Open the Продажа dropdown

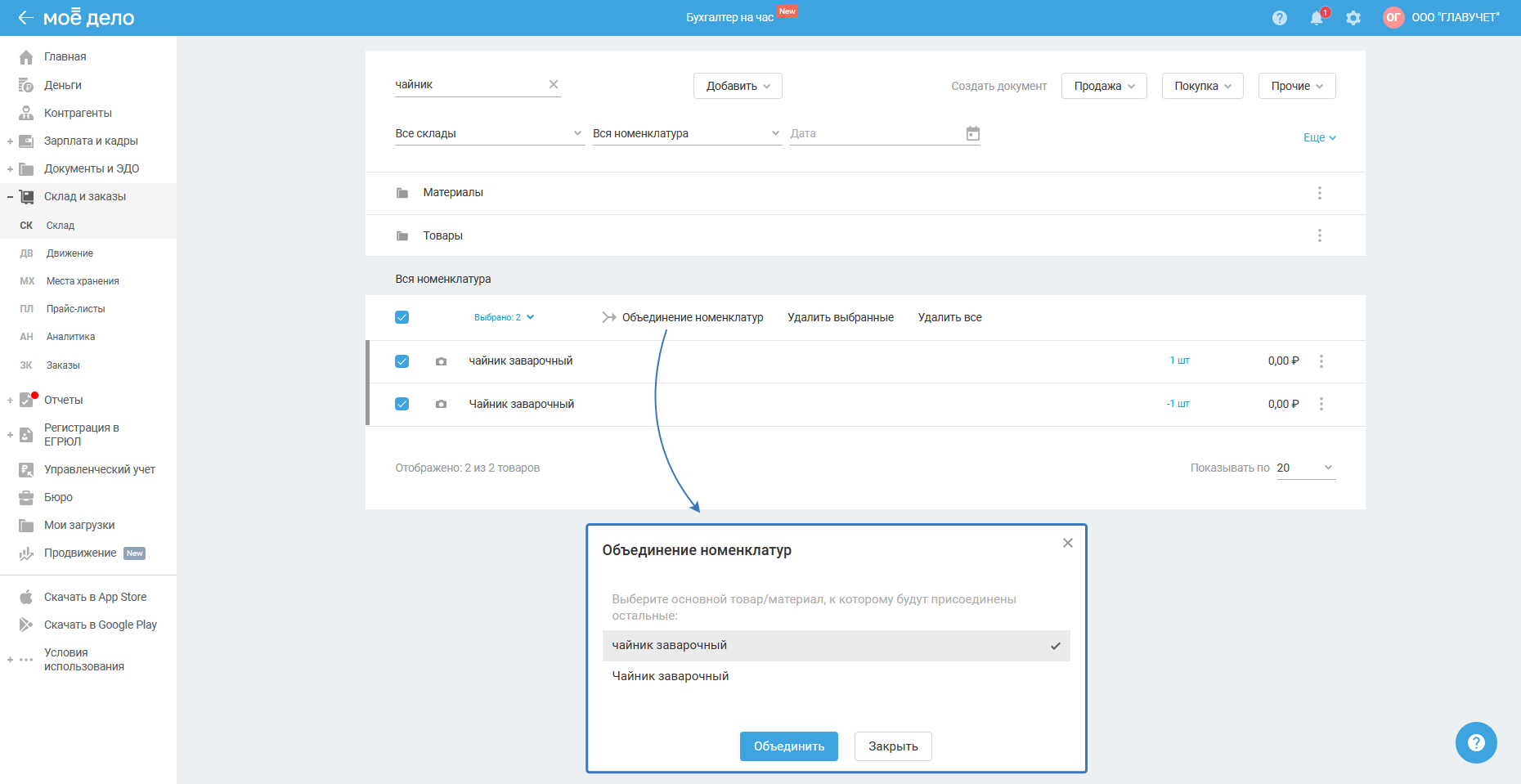(x=1104, y=86)
